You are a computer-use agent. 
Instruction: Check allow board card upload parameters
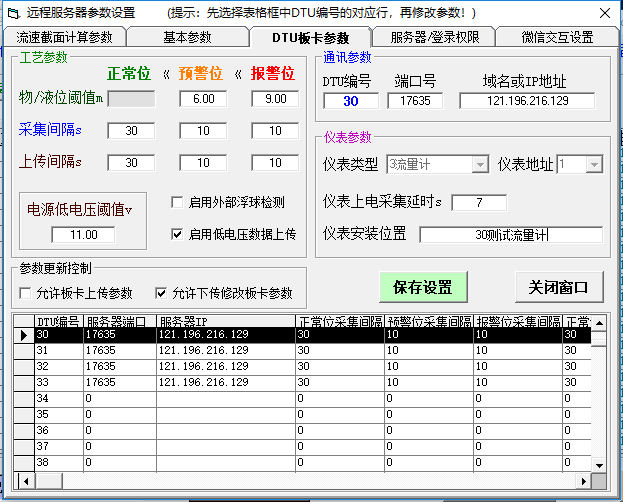pos(25,293)
